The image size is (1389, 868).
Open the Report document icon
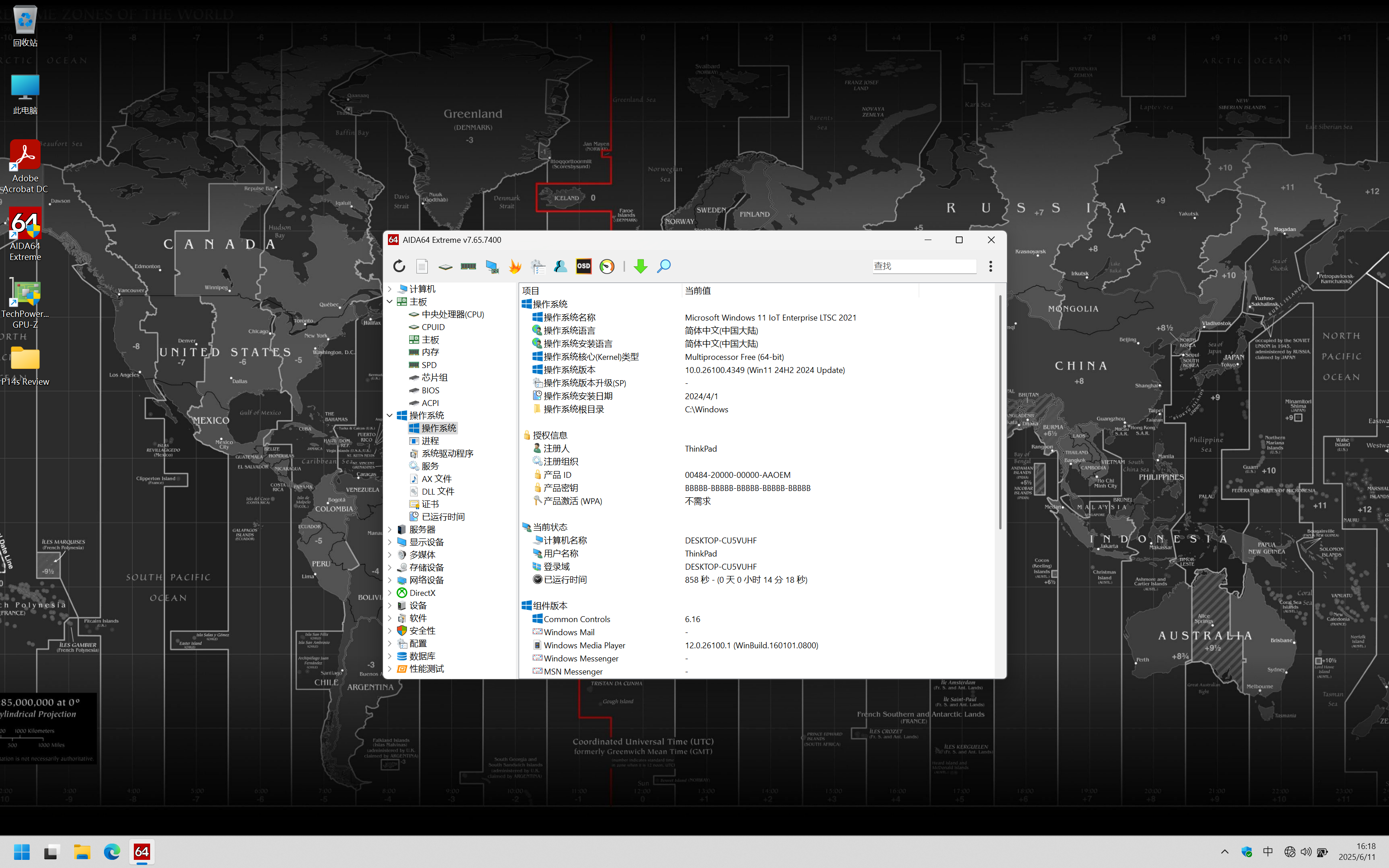[422, 266]
